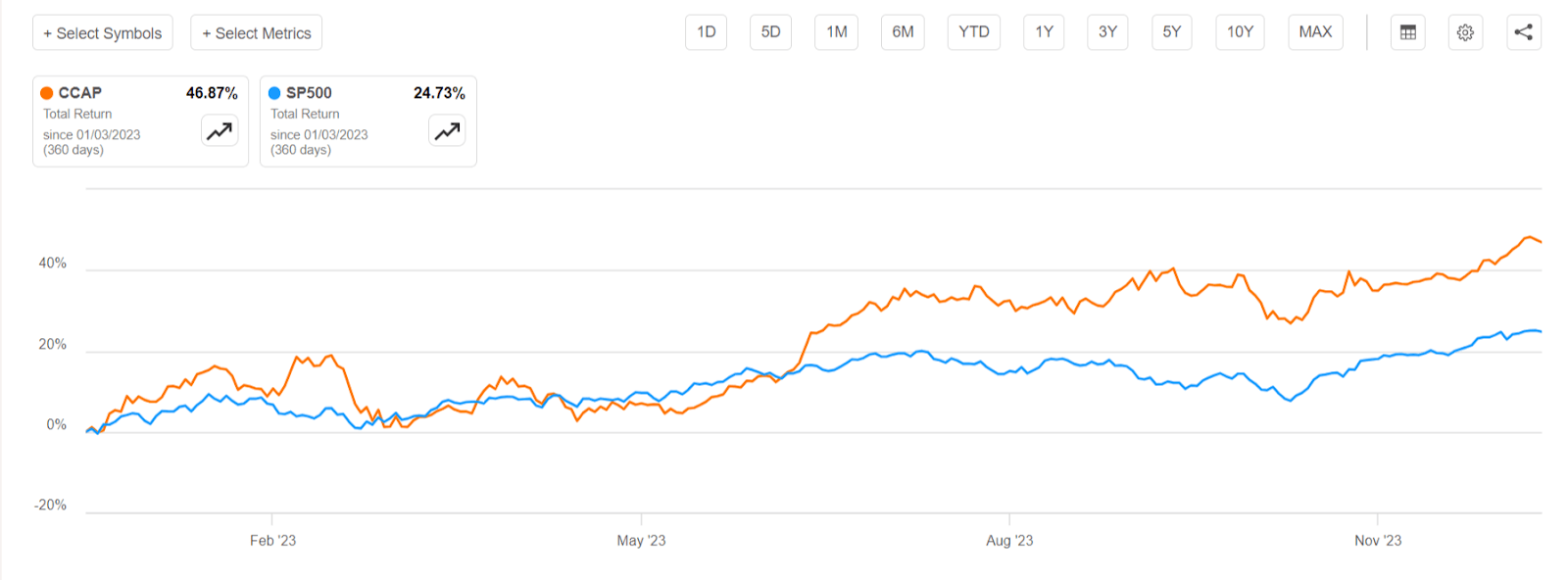This screenshot has width=1568, height=580.
Task: Click the 3Y range button
Action: pyautogui.click(x=1107, y=31)
